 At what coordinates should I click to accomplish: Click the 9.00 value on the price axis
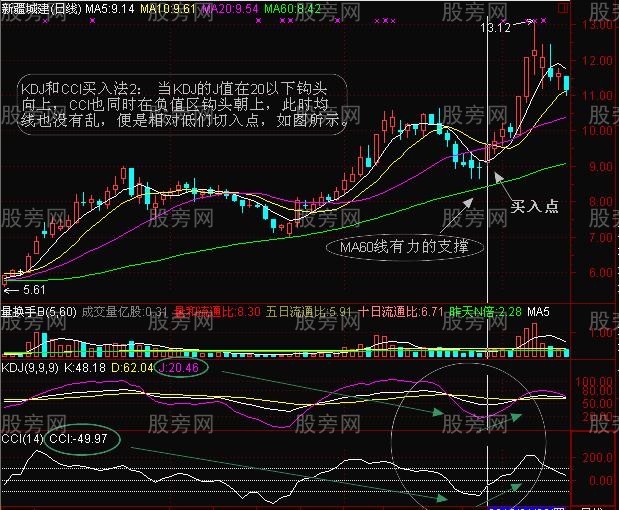pyautogui.click(x=601, y=167)
